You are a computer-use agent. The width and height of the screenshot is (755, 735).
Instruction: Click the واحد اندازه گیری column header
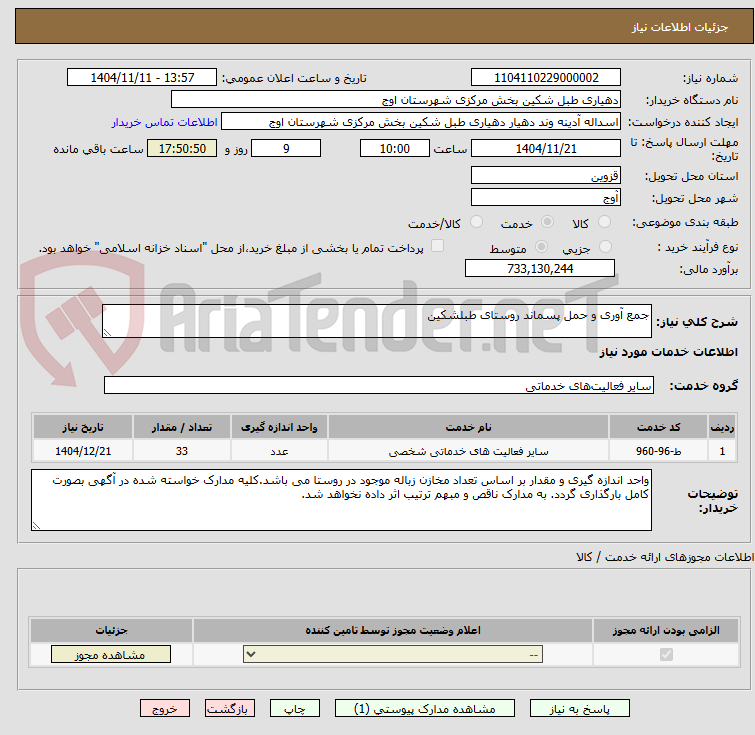[x=279, y=427]
